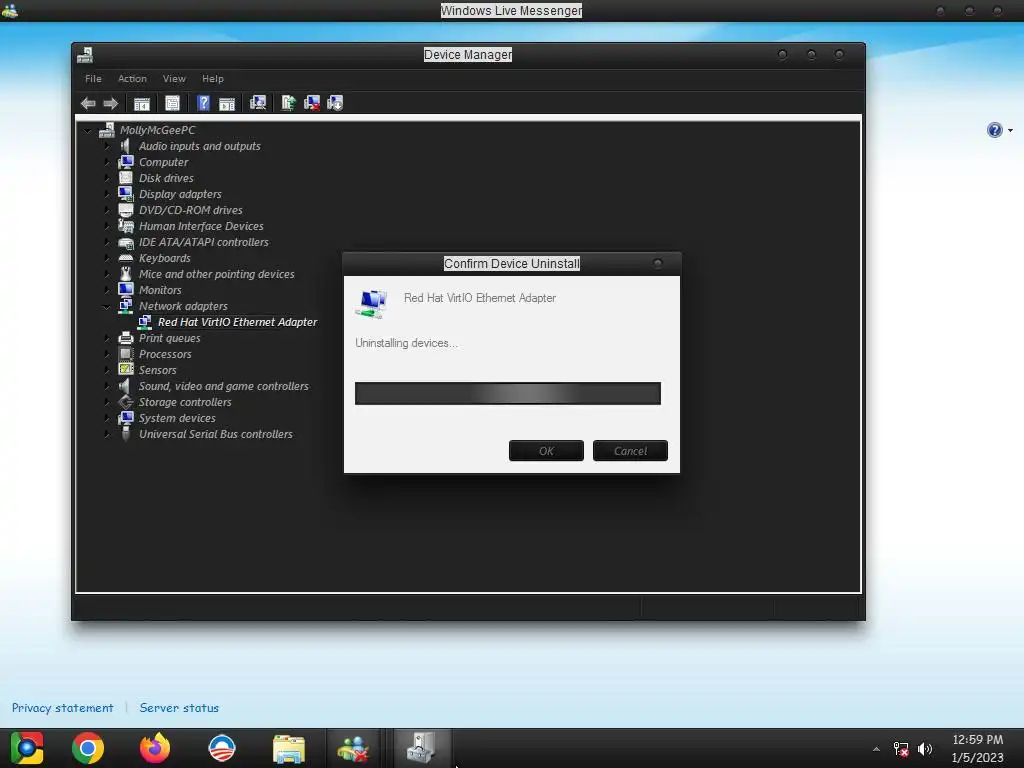Click Show/Hide Action Pane toolbar icon

[x=227, y=103]
